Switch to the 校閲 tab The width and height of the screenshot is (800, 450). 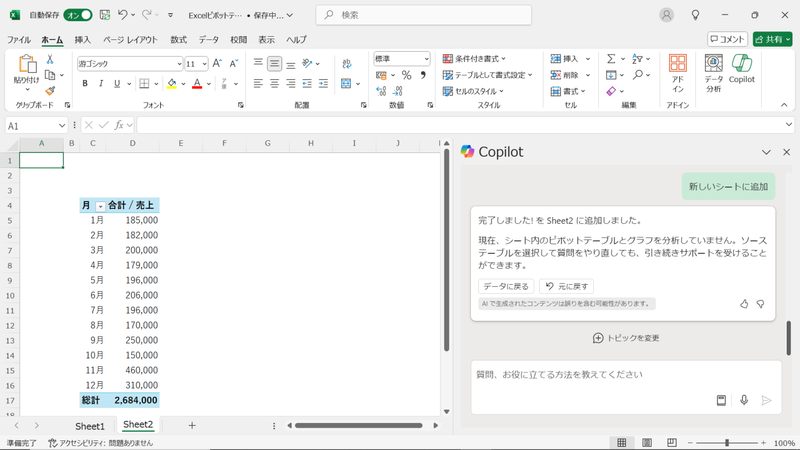tap(238, 40)
